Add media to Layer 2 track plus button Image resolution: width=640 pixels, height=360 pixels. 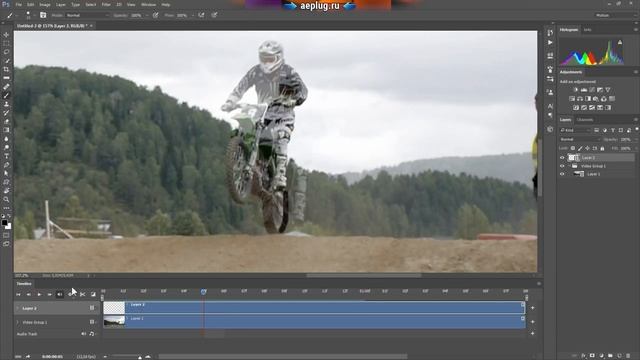(533, 308)
